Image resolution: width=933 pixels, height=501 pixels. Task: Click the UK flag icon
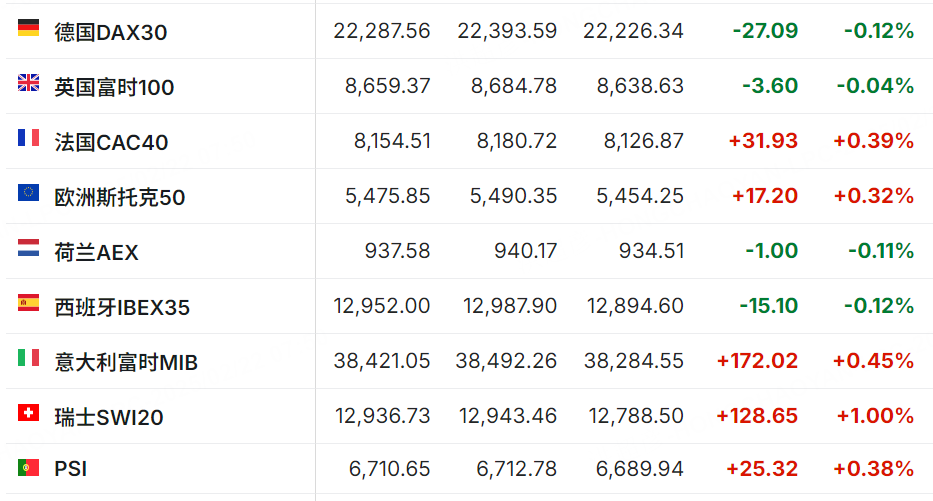click(x=28, y=83)
